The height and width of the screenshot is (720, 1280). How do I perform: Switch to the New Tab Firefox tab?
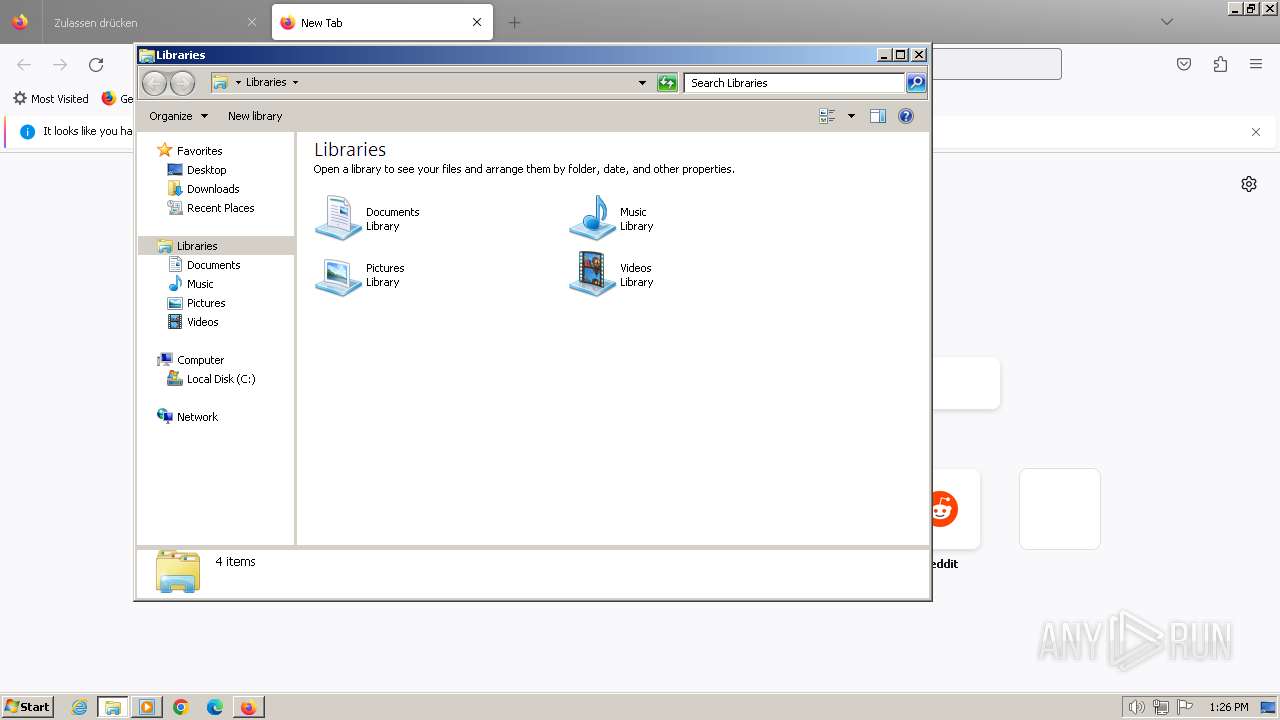point(382,22)
